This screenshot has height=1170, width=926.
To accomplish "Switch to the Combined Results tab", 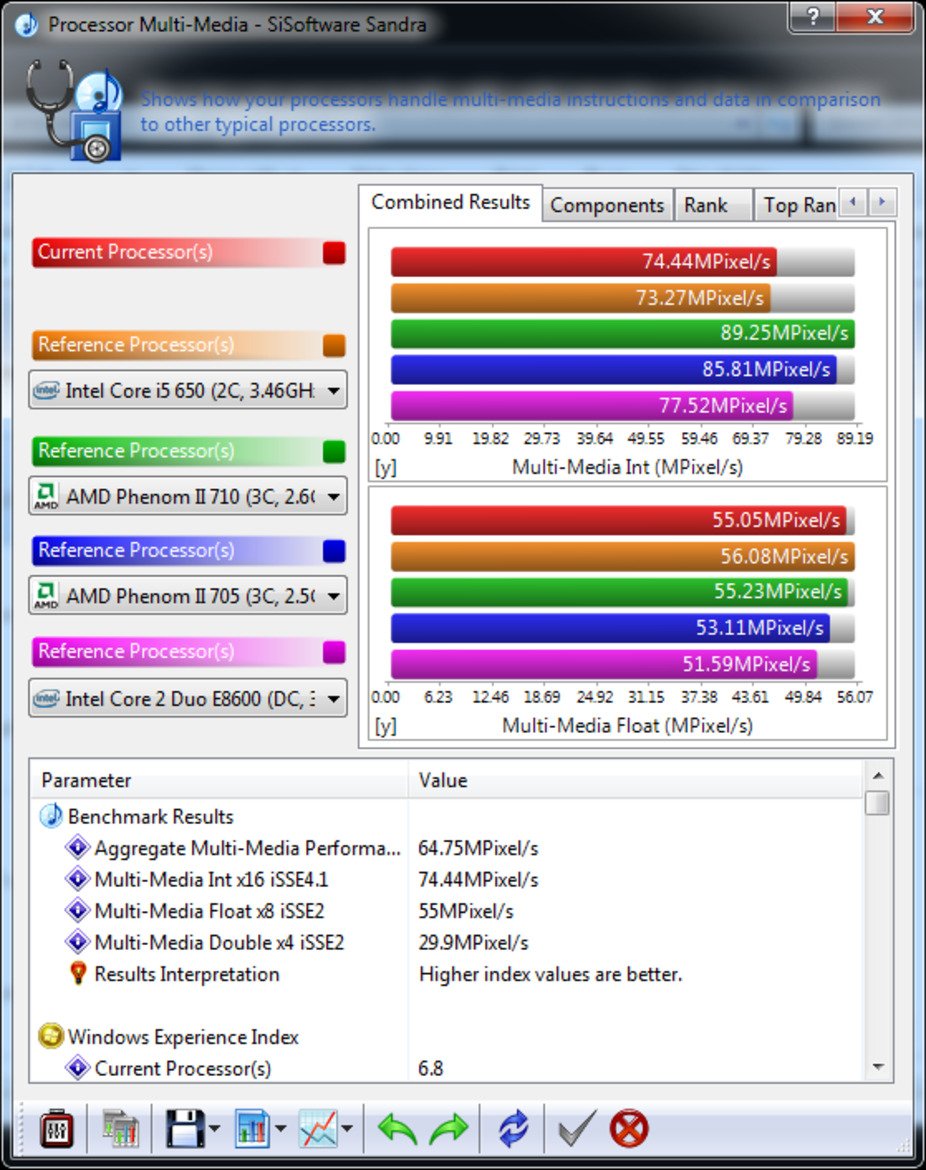I will [451, 202].
